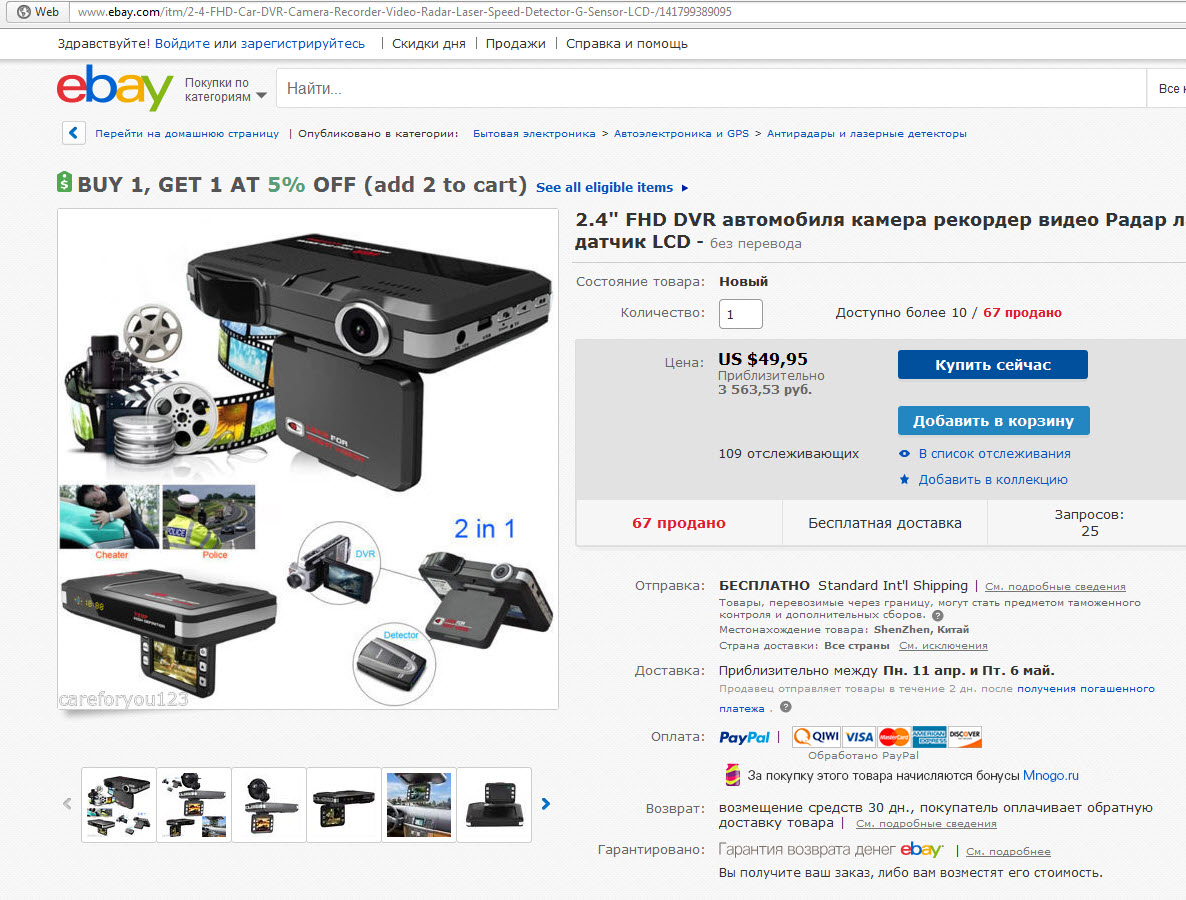Image resolution: width=1186 pixels, height=900 pixels.
Task: Open the Справка и помощь menu item
Action: (x=626, y=44)
